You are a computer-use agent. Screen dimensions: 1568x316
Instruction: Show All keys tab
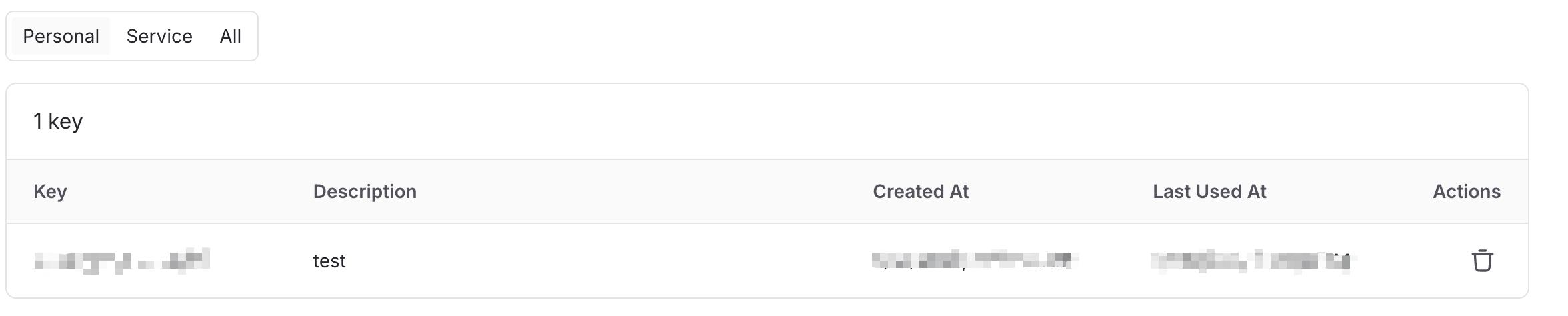point(231,36)
